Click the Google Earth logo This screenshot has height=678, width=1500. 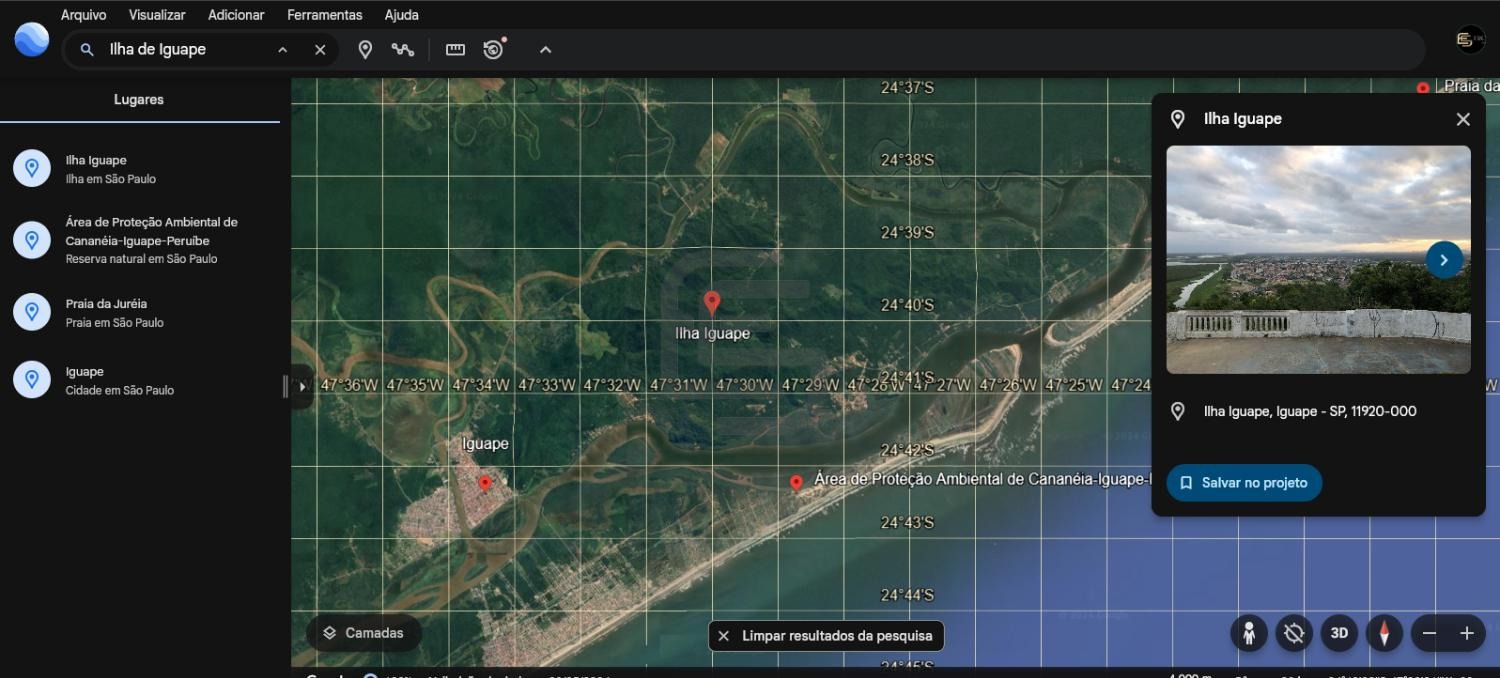point(31,40)
